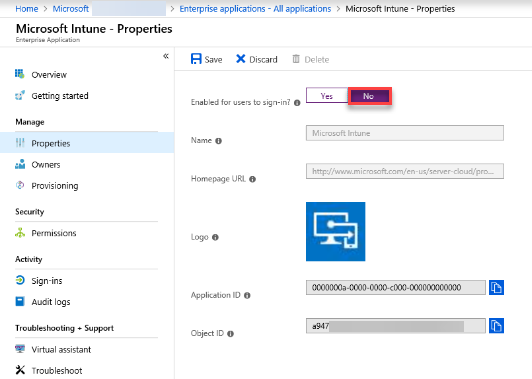The height and width of the screenshot is (379, 532).
Task: Copy the Object ID to clipboard
Action: (496, 326)
